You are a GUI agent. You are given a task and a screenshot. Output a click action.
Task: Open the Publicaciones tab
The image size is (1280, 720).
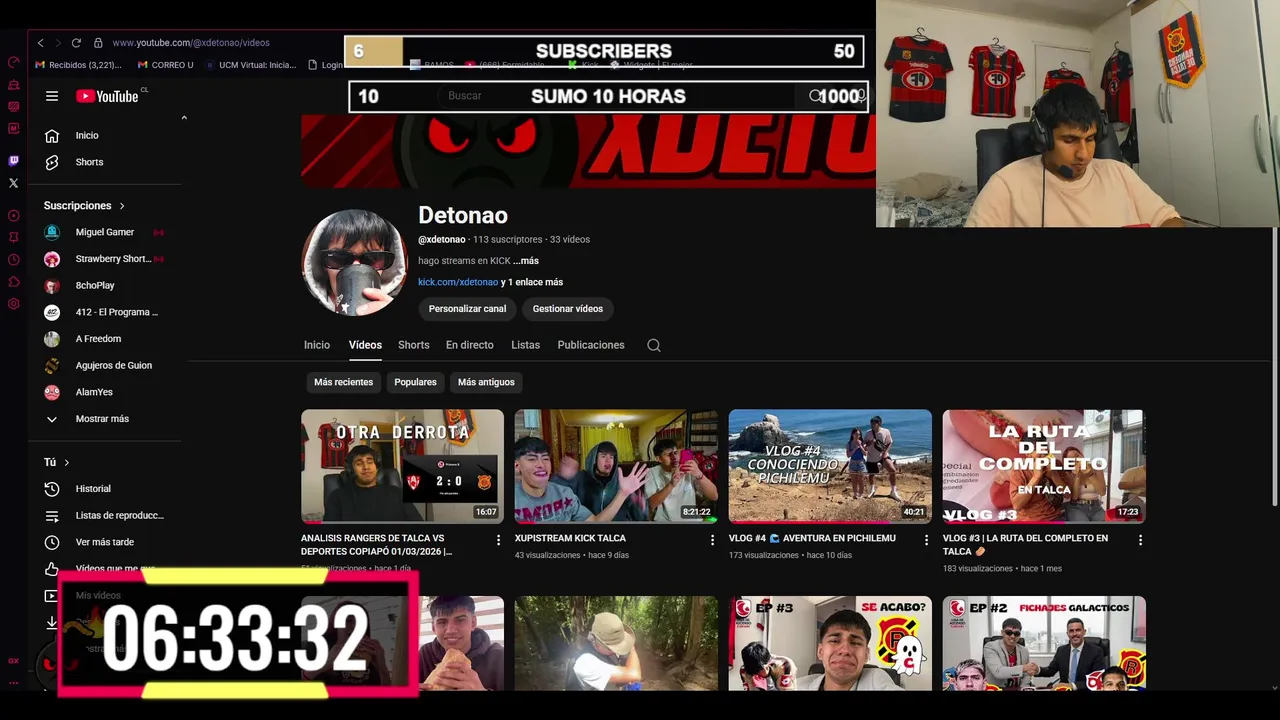tap(591, 345)
